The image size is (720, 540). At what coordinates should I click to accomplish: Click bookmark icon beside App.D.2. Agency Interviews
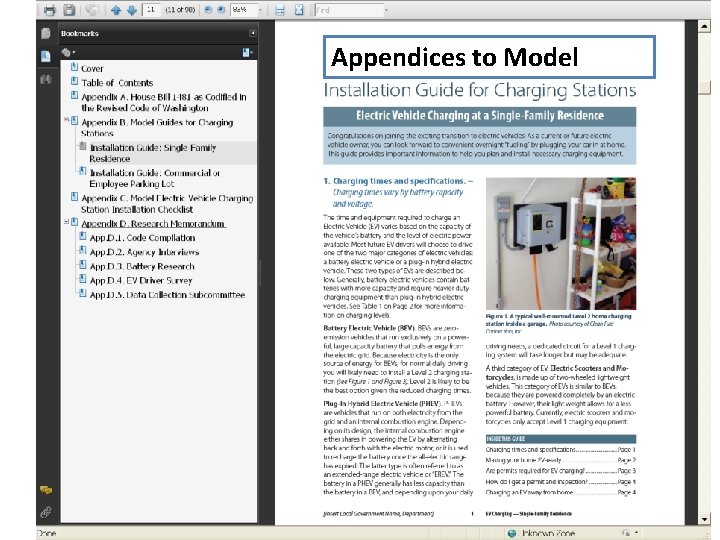coord(83,250)
